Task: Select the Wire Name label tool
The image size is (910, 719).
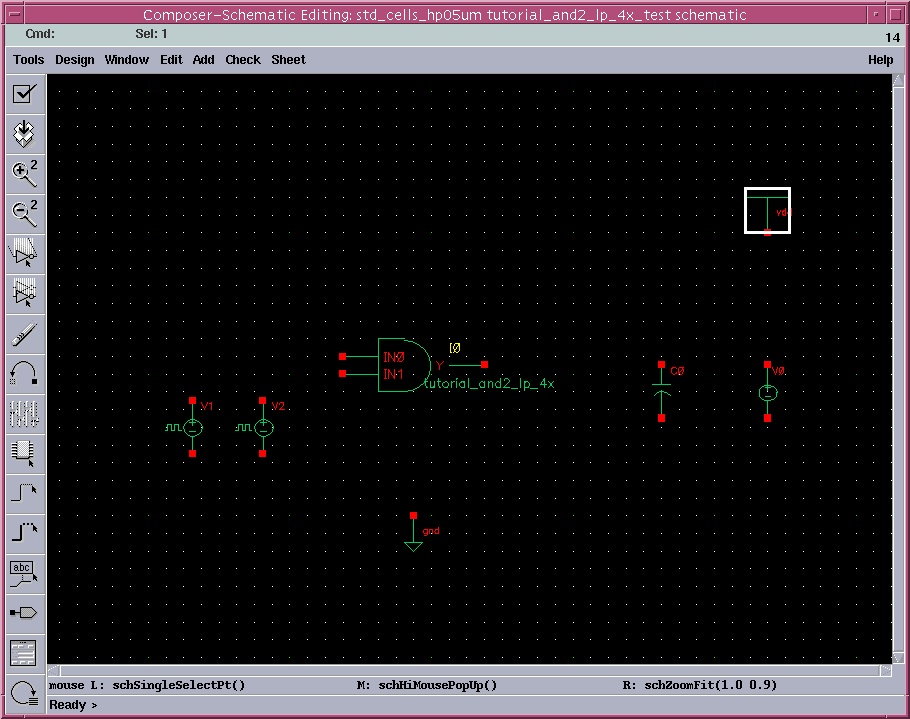Action: pyautogui.click(x=24, y=573)
